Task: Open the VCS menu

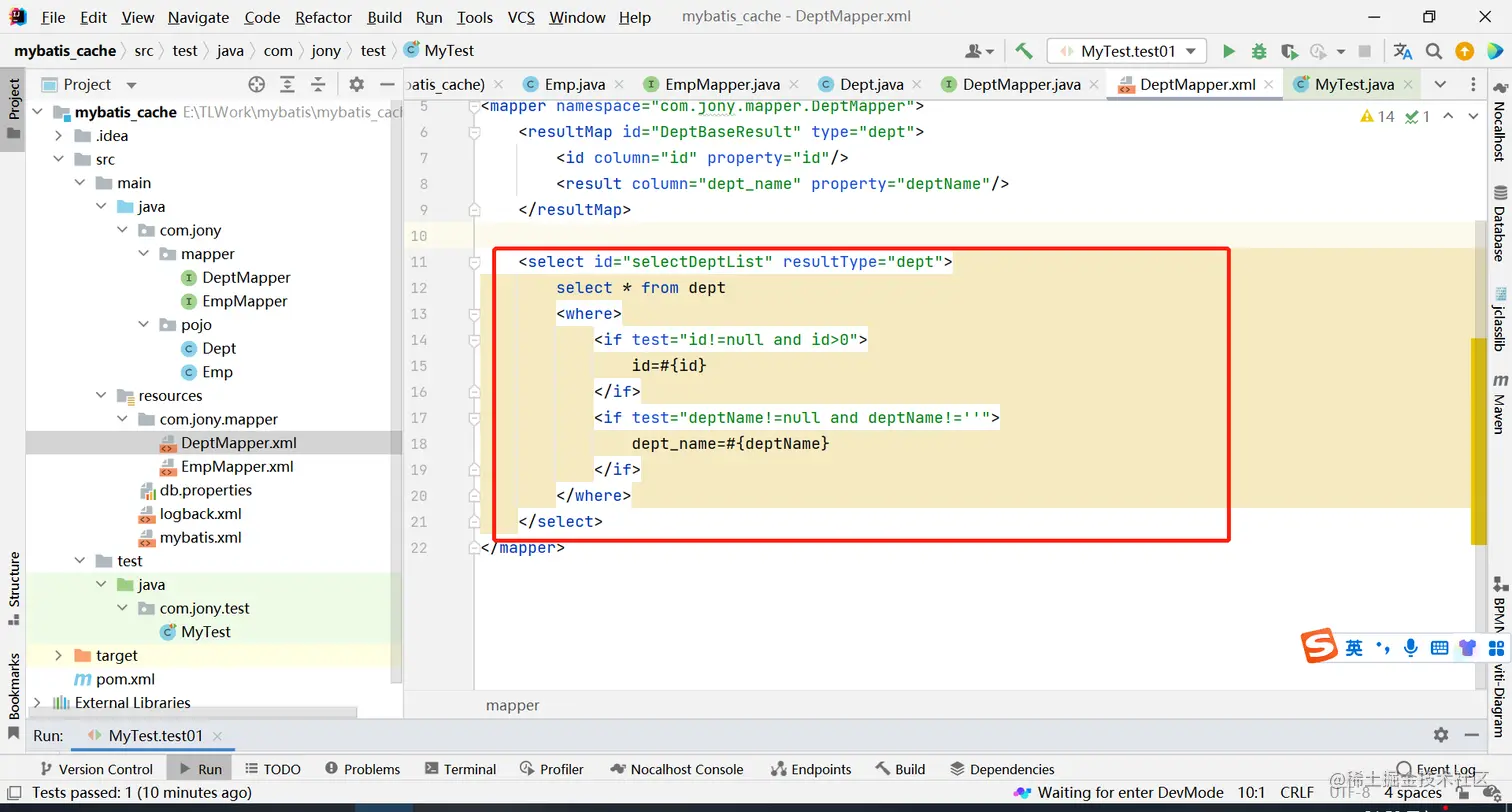Action: coord(521,17)
